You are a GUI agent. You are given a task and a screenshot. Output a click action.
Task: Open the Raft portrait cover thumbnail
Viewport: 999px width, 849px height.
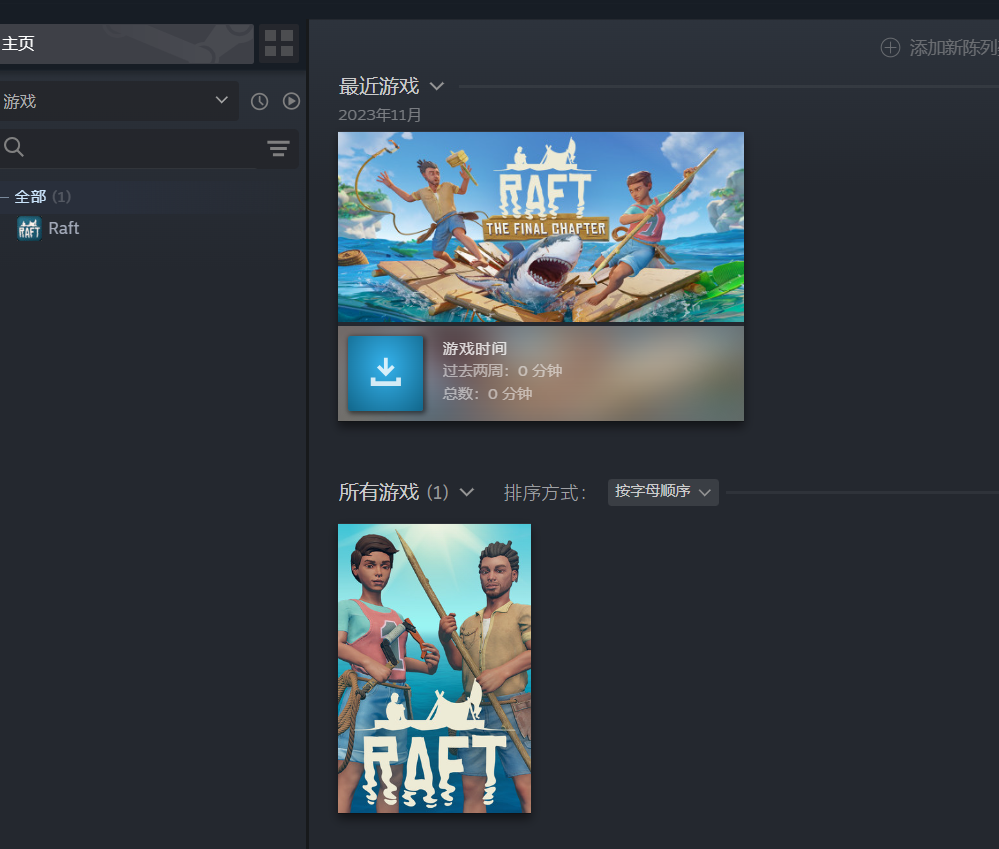pyautogui.click(x=435, y=668)
